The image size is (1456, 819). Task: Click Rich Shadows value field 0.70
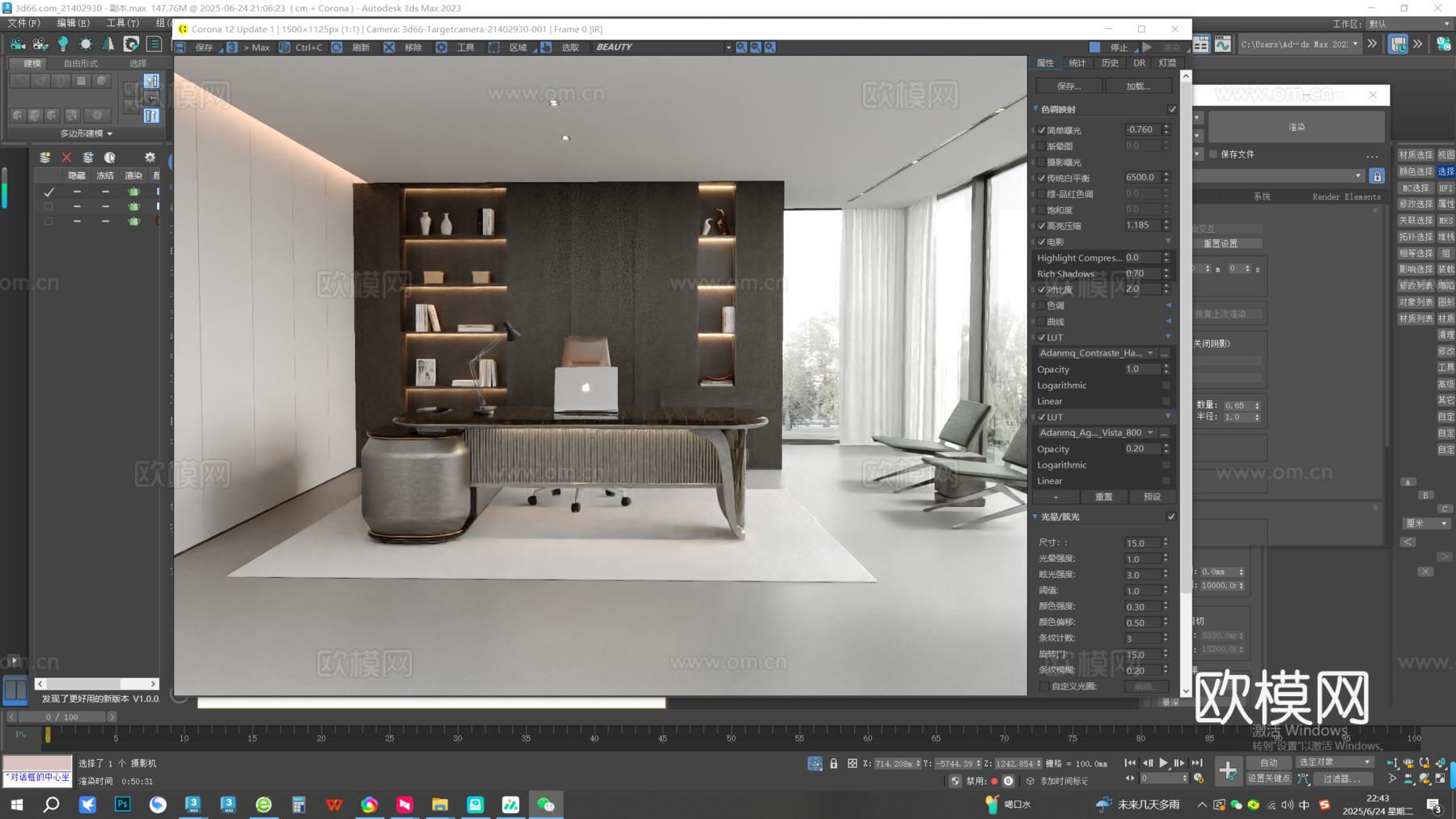click(1141, 274)
